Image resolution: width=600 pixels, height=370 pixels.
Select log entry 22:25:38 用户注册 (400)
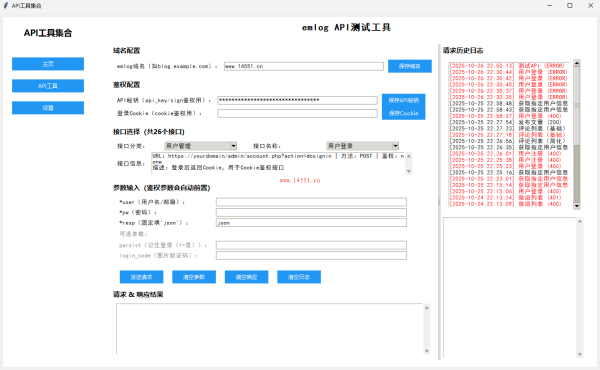tap(505, 160)
